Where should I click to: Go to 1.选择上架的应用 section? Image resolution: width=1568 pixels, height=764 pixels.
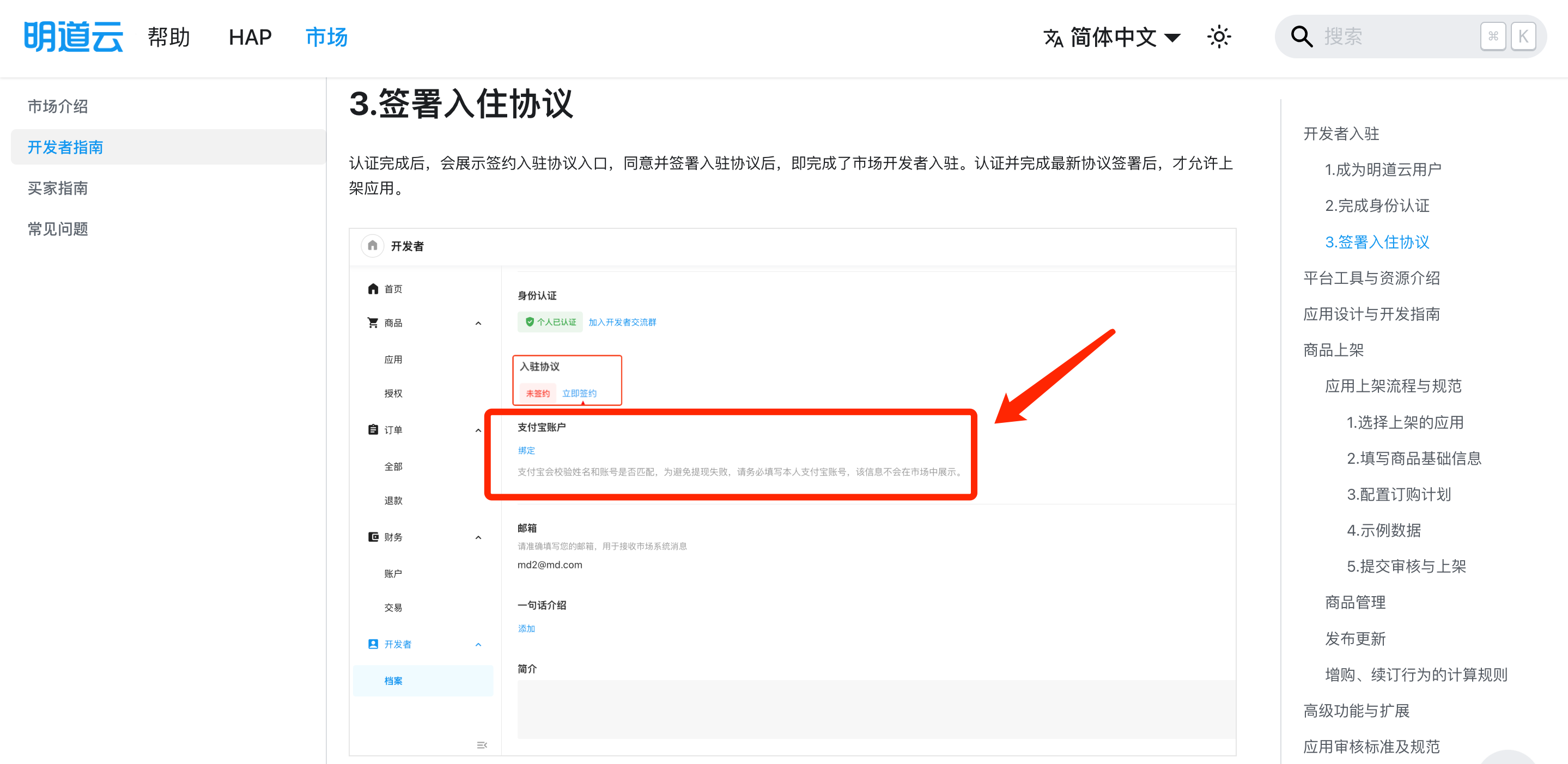click(1405, 422)
